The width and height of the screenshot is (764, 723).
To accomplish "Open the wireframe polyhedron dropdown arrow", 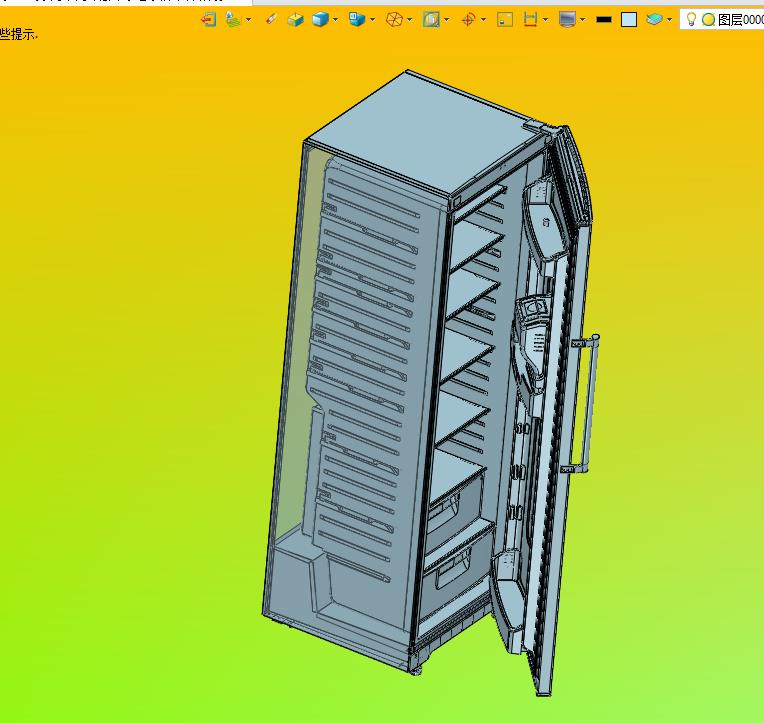I will (x=409, y=20).
